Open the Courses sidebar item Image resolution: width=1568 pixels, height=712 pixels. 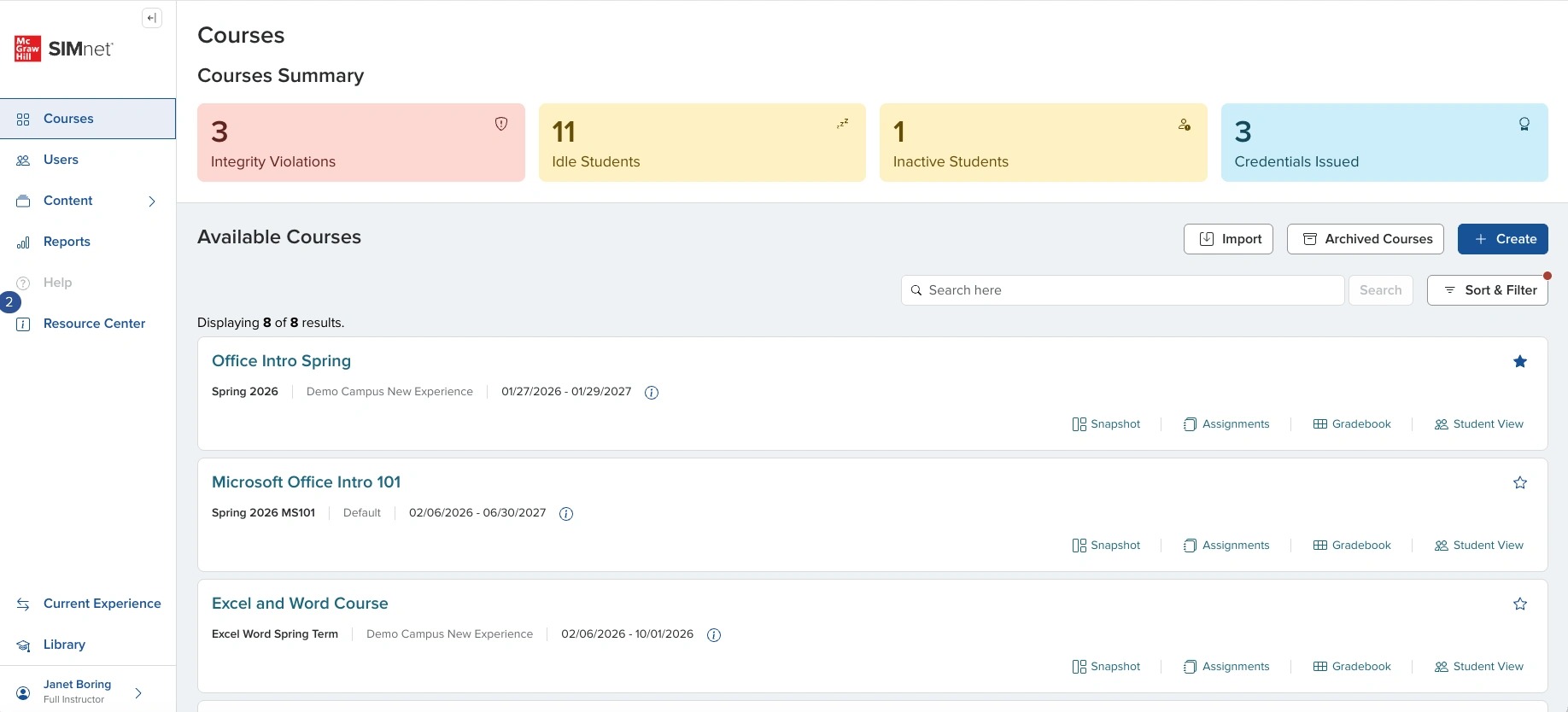tap(88, 119)
